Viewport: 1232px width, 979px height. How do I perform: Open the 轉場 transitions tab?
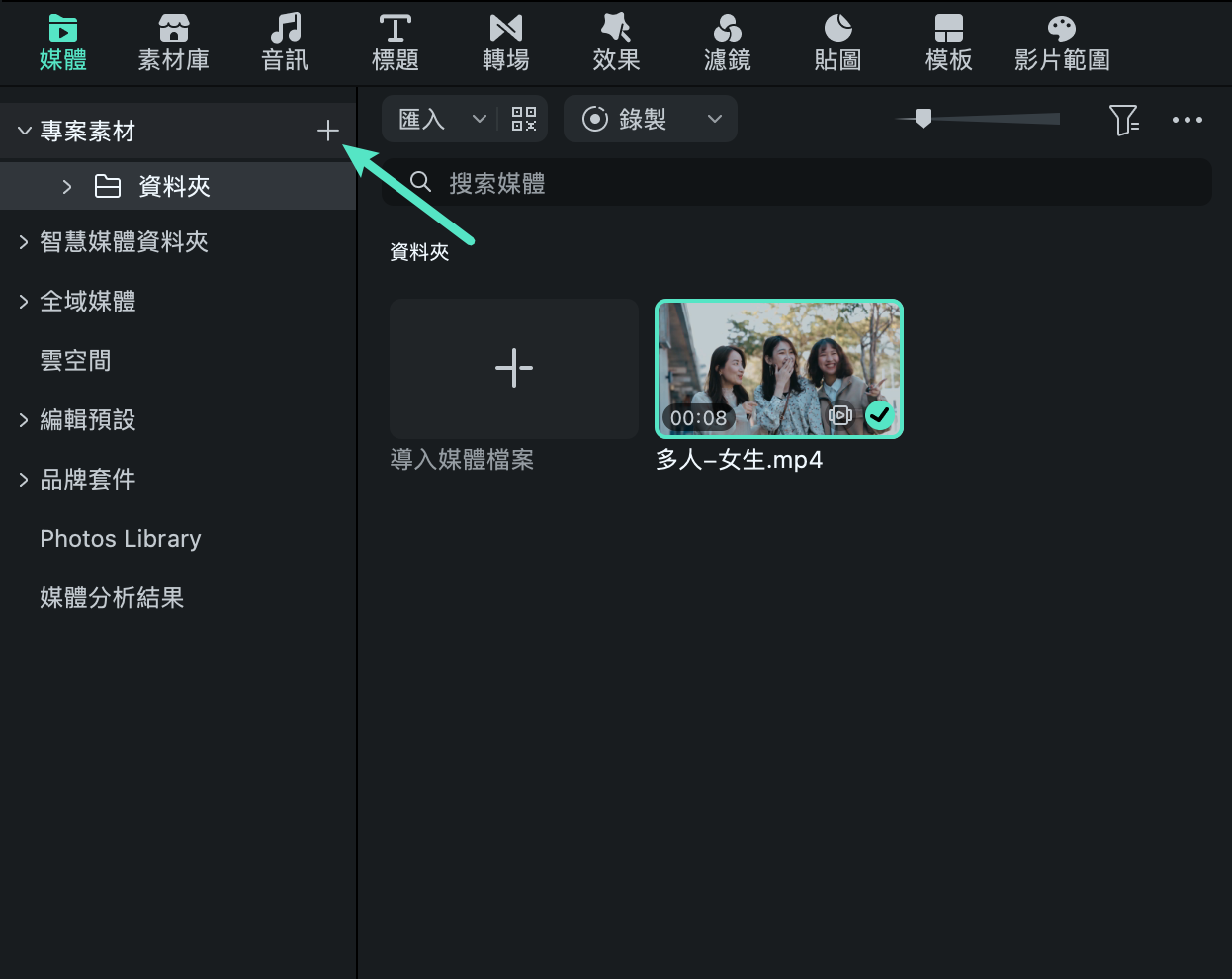[506, 44]
